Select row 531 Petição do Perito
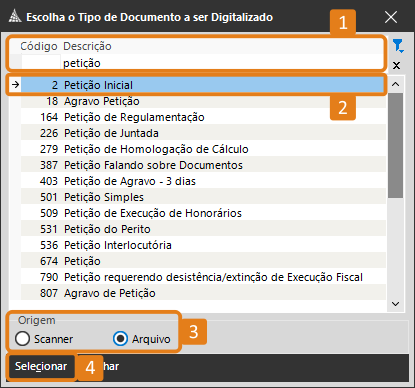Screen dimensions: 415x388 pos(203,229)
